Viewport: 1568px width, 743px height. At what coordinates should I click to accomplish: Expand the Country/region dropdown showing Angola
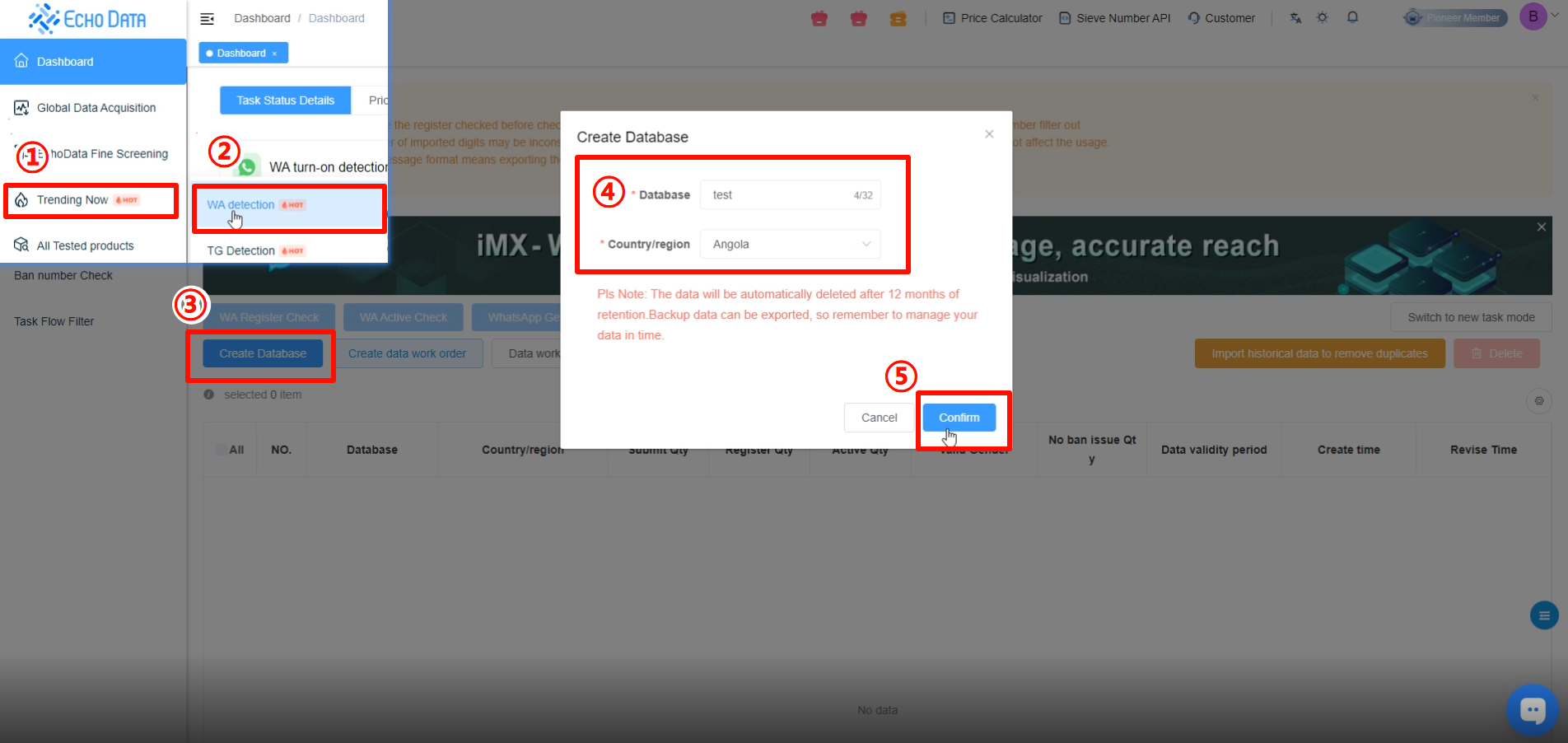(789, 245)
